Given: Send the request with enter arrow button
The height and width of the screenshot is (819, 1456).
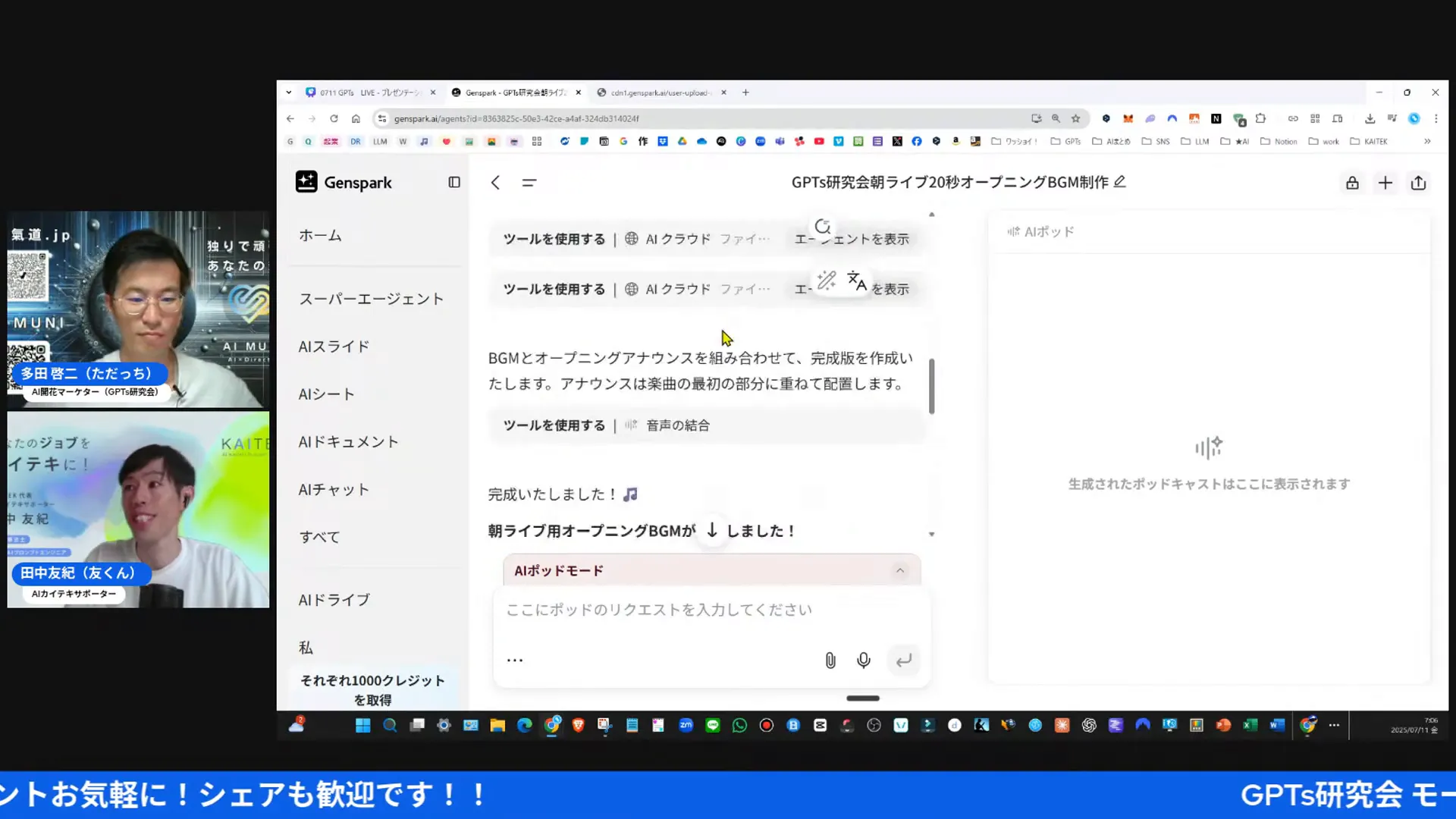Looking at the screenshot, I should [x=903, y=661].
